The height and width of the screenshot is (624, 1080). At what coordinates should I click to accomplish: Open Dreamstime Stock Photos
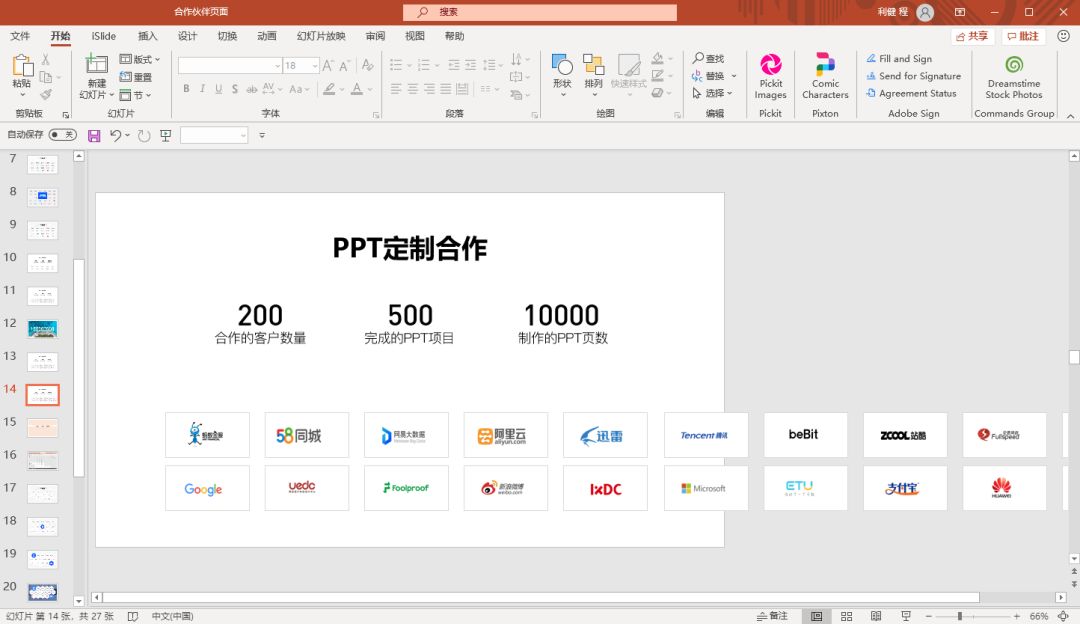tap(1013, 76)
